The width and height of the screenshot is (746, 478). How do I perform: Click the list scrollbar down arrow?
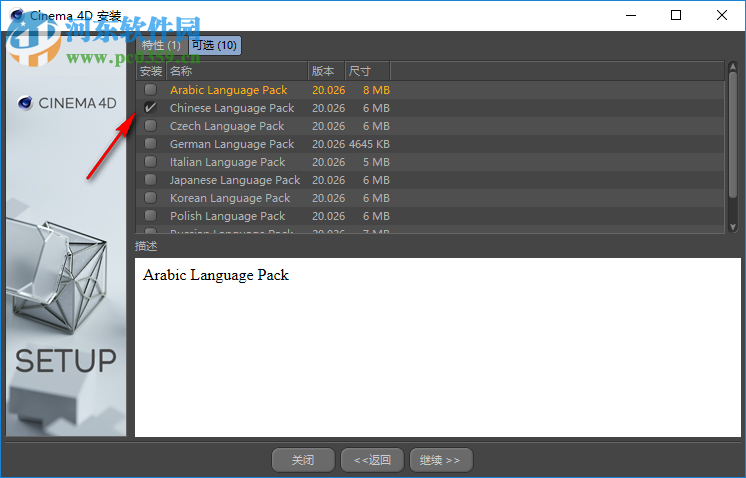point(733,227)
